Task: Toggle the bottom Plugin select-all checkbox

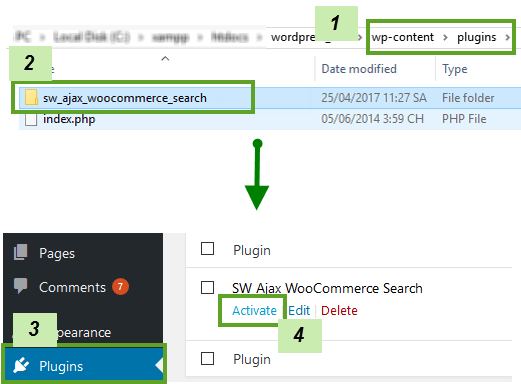Action: [x=207, y=359]
